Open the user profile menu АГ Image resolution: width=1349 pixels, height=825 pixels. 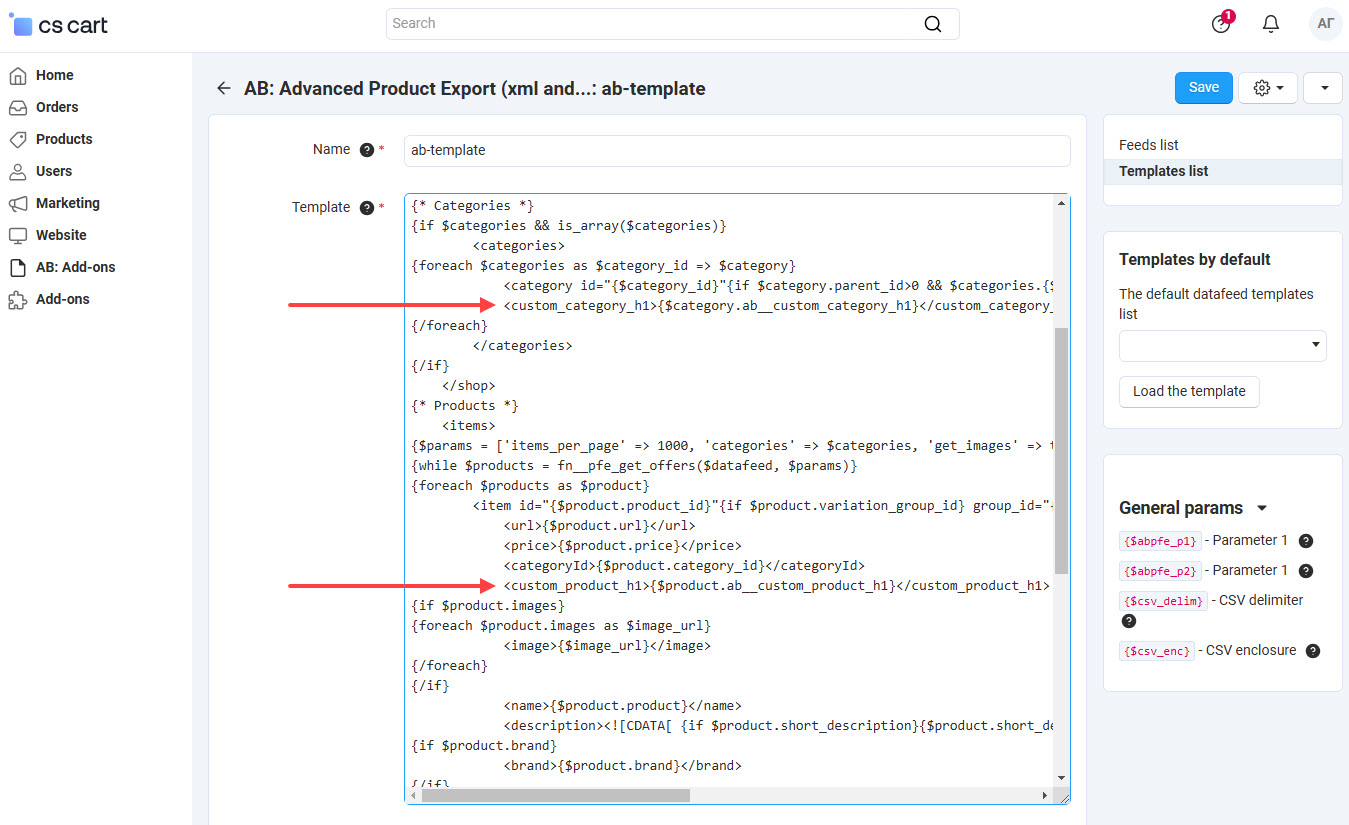pyautogui.click(x=1325, y=23)
